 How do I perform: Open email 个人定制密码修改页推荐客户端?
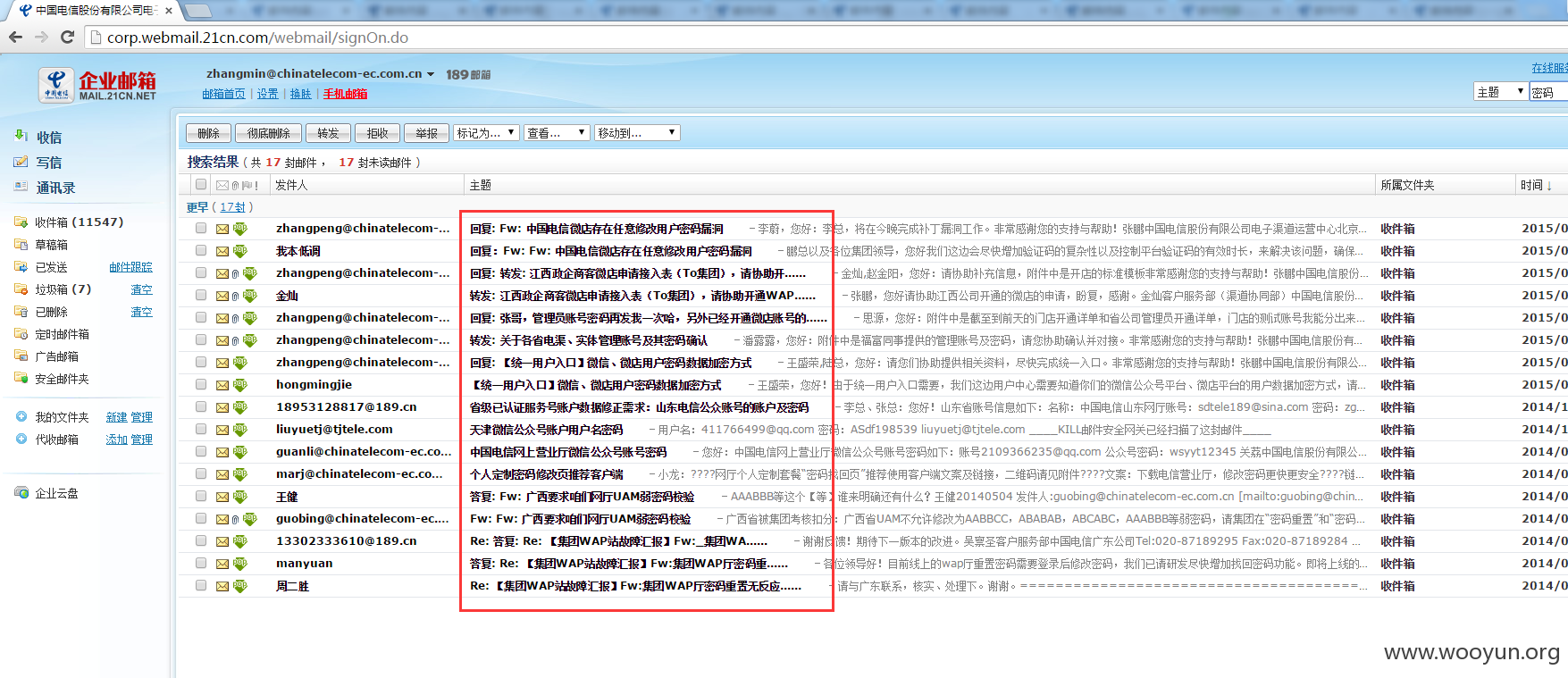[546, 474]
